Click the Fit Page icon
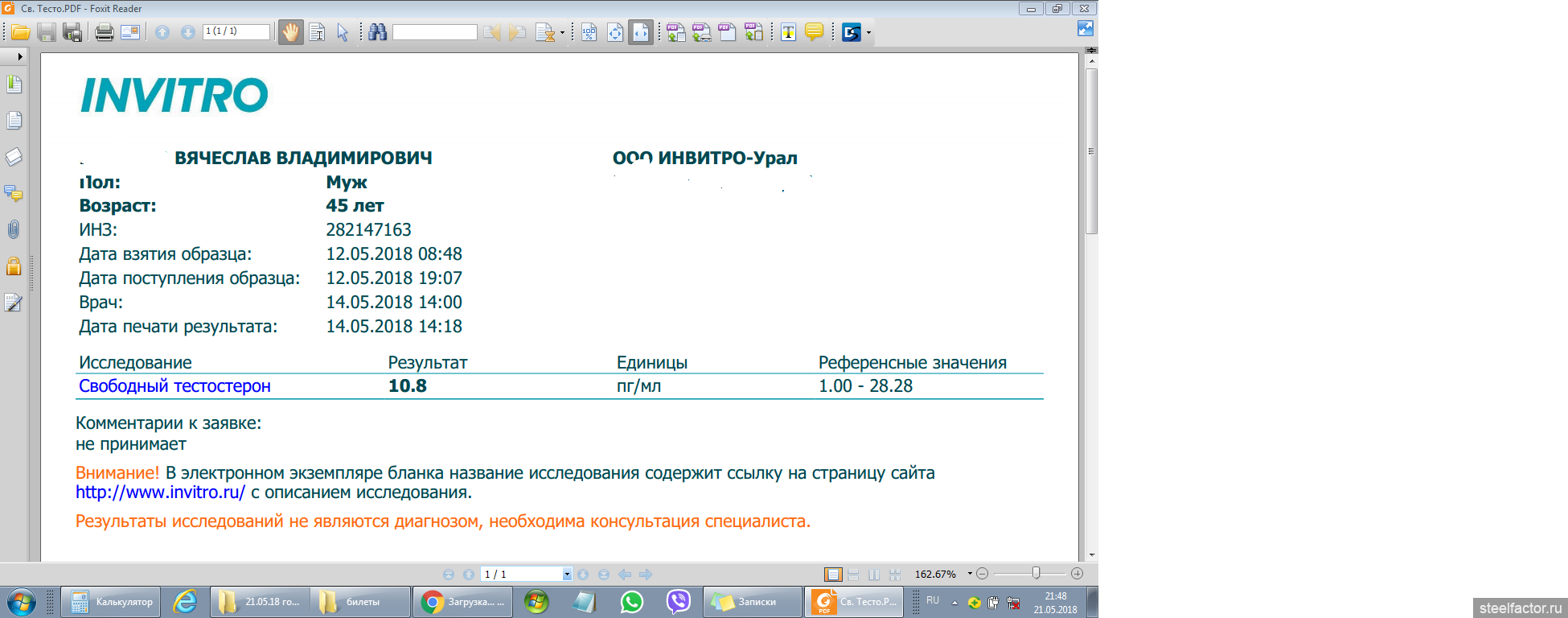Viewport: 1568px width, 618px height. click(615, 32)
